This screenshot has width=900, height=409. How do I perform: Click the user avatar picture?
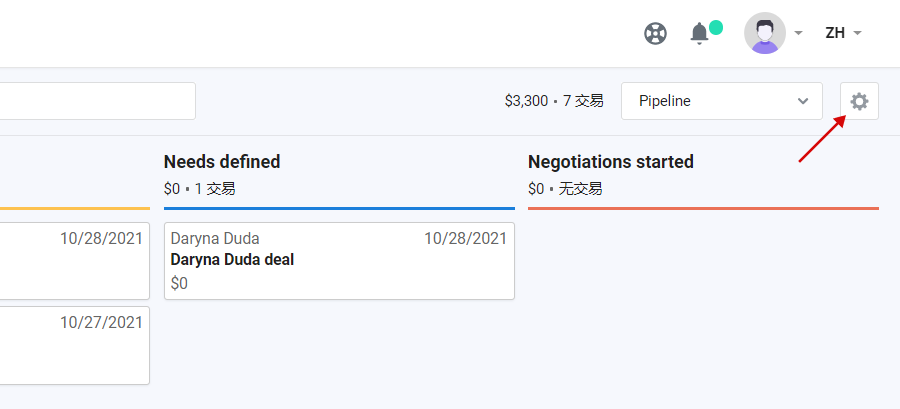coord(765,33)
